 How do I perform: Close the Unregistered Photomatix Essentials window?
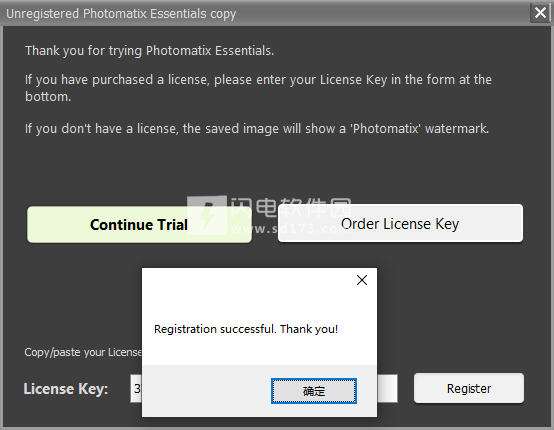(540, 13)
